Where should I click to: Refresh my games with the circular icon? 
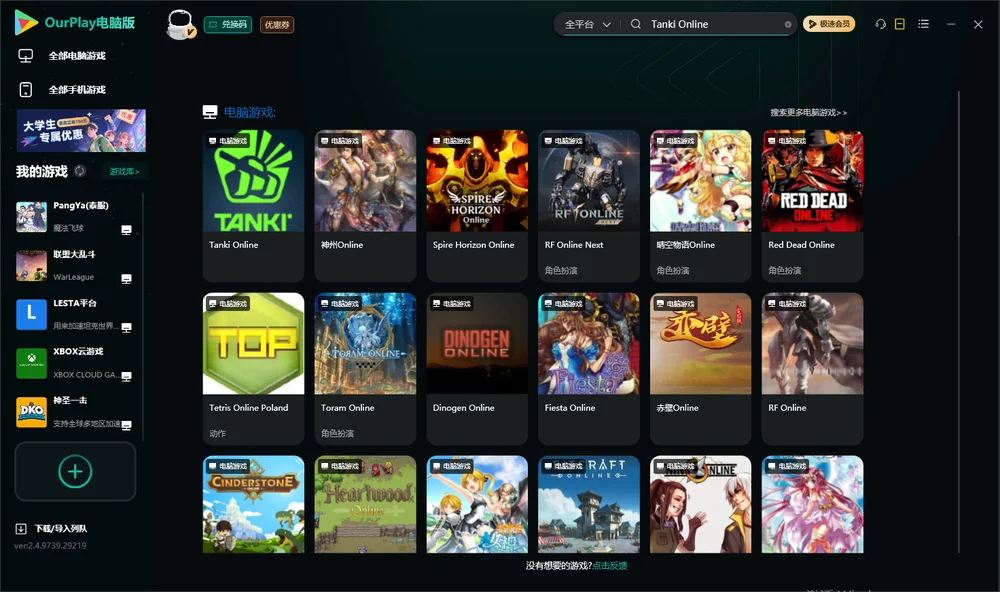coord(80,171)
